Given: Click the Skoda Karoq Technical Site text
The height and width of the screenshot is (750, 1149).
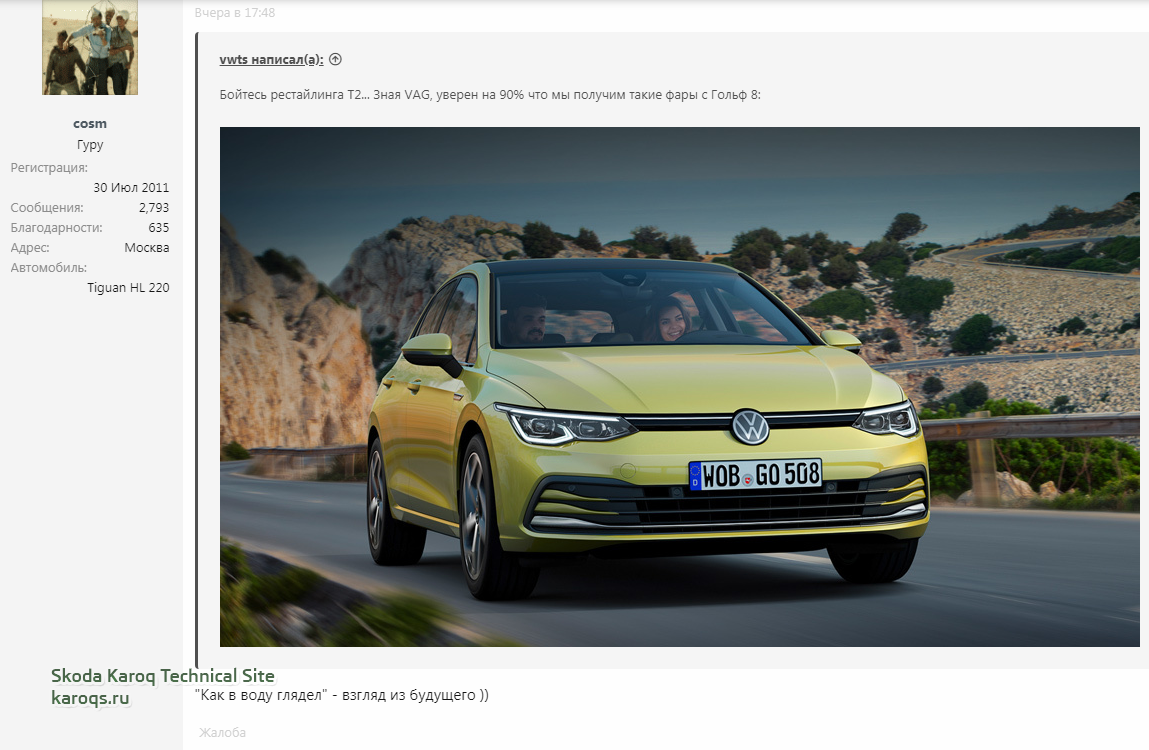Looking at the screenshot, I should pyautogui.click(x=162, y=677).
